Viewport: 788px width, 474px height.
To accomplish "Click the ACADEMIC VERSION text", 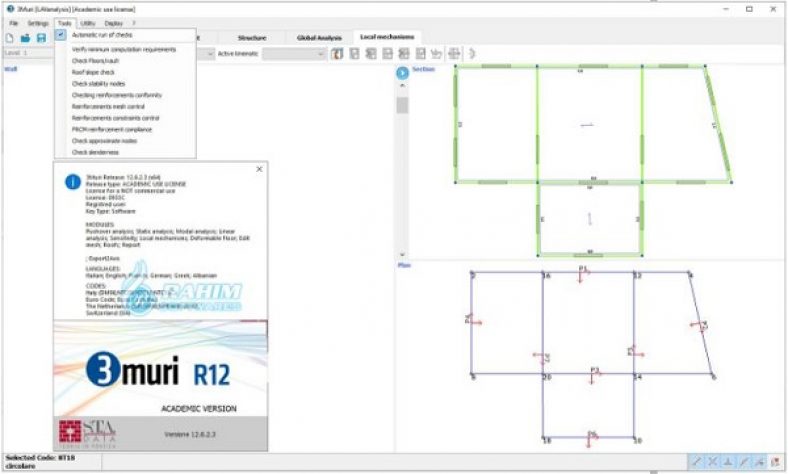I will (199, 409).
